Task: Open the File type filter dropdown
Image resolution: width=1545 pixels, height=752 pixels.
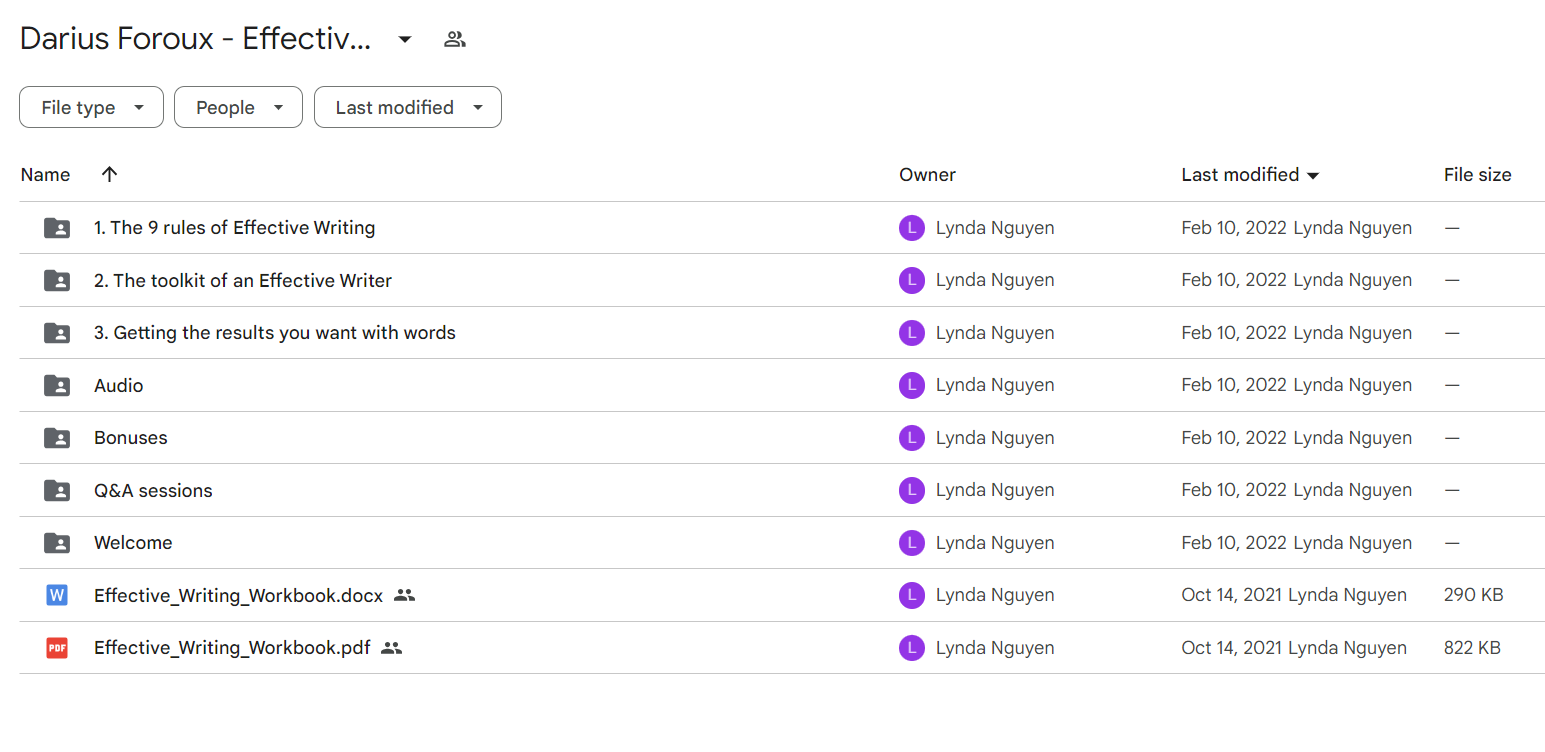Action: (x=91, y=107)
